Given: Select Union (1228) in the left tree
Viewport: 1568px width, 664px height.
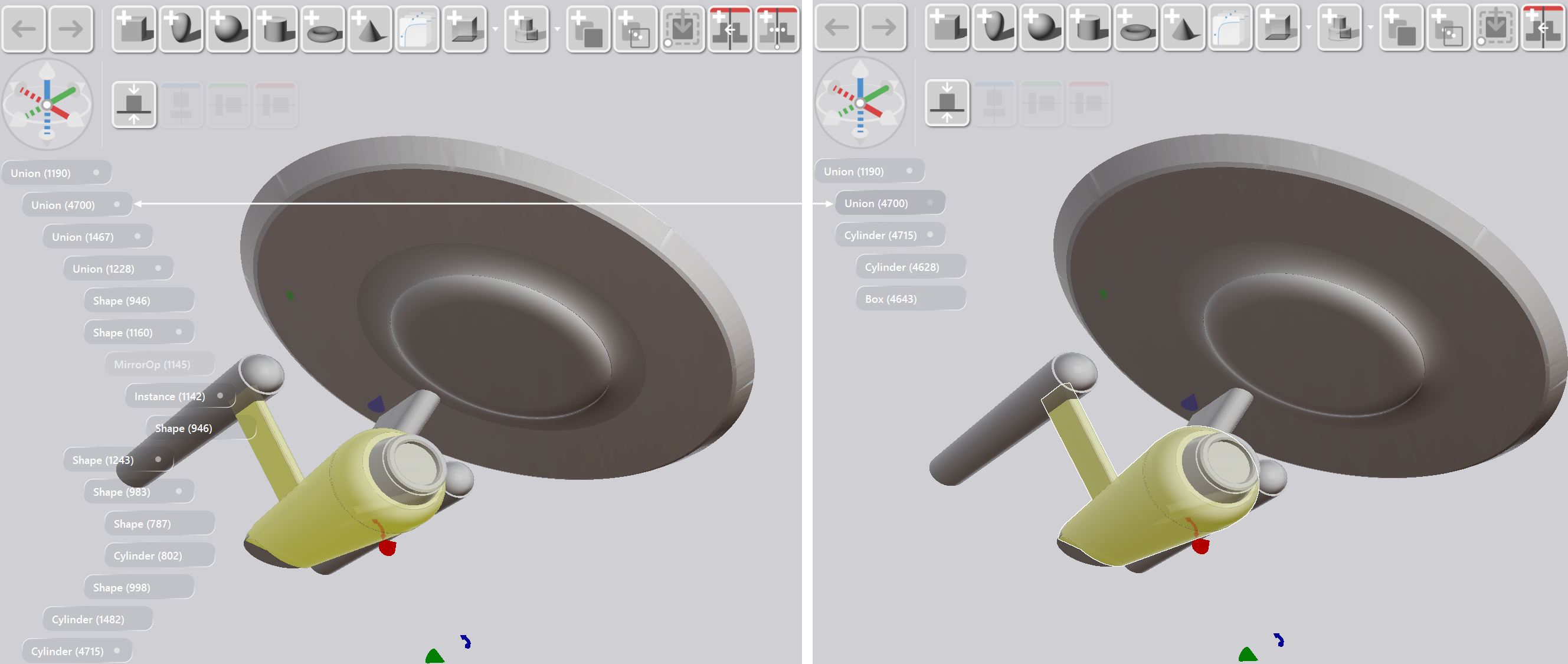Looking at the screenshot, I should point(118,269).
